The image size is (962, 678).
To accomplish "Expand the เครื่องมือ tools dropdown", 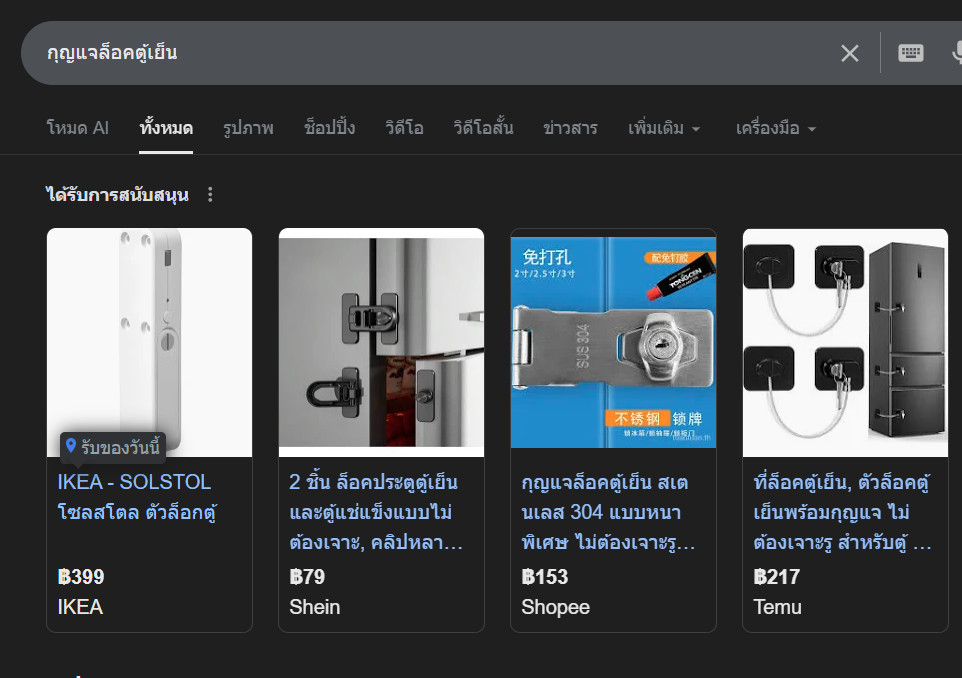I will click(775, 128).
